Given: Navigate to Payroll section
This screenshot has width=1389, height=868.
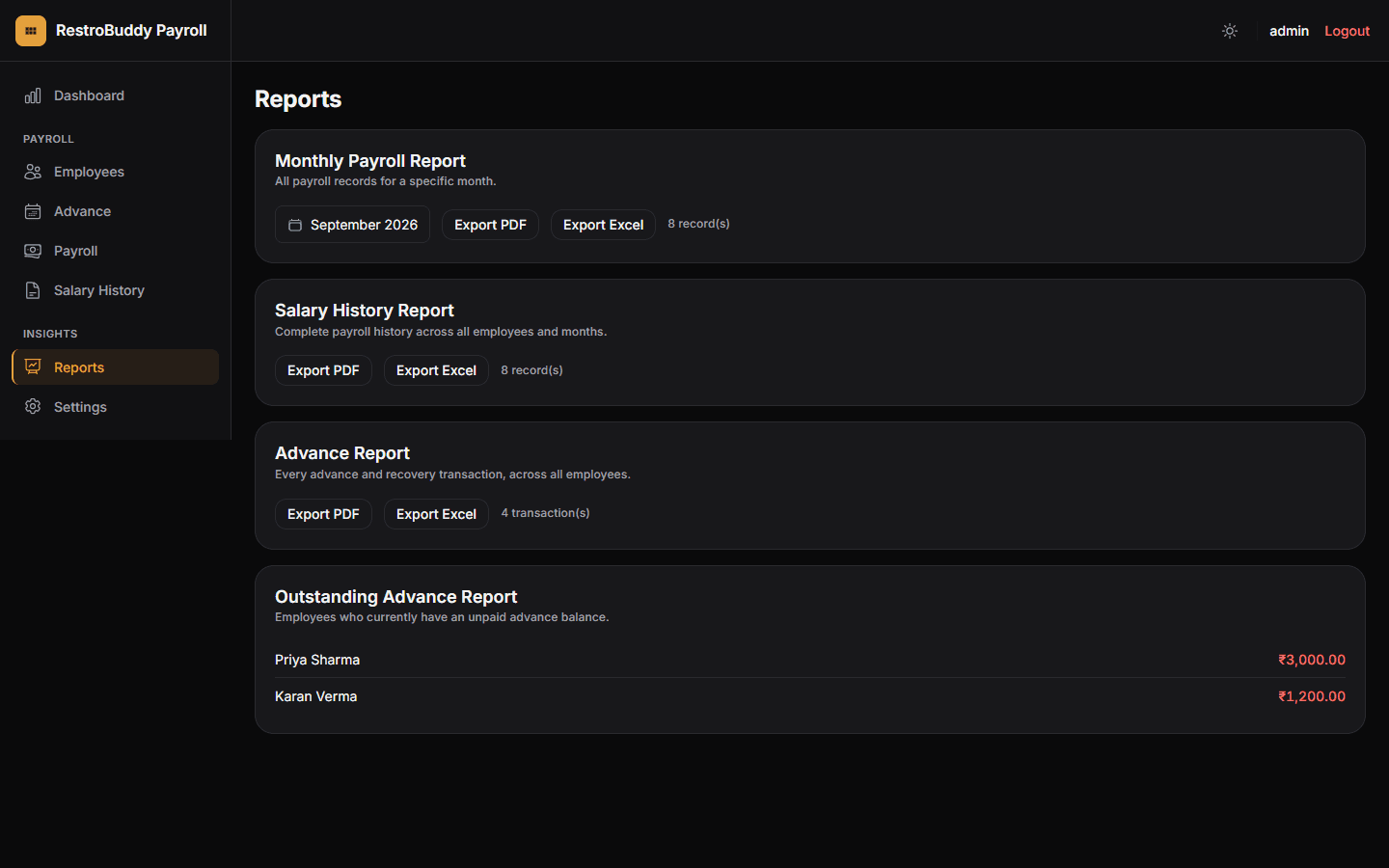Looking at the screenshot, I should pos(115,251).
